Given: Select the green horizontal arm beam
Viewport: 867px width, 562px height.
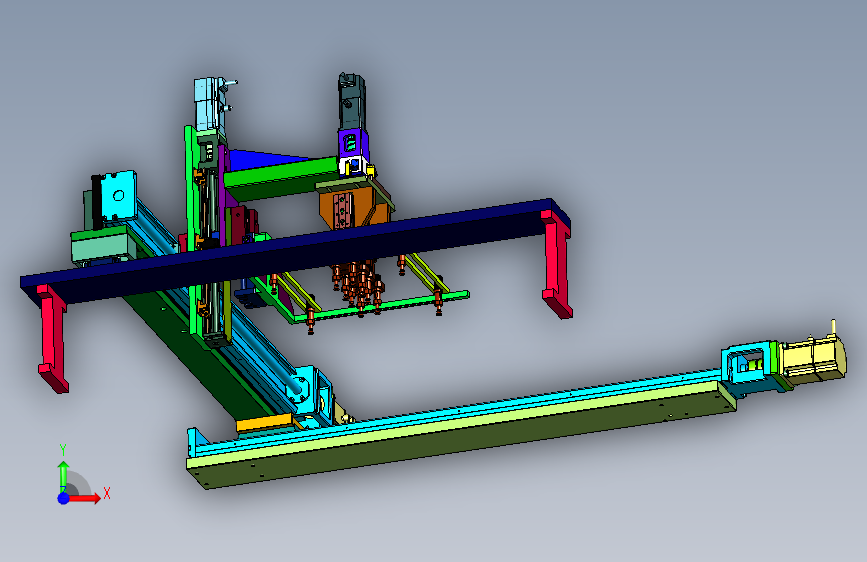Looking at the screenshot, I should [280, 179].
